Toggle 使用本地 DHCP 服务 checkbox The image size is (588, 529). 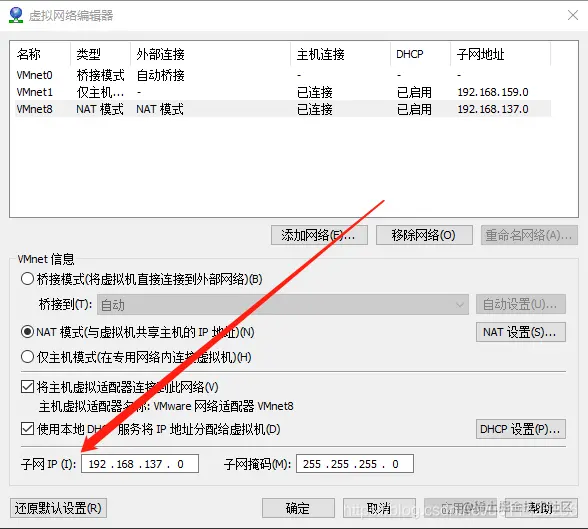tap(27, 429)
